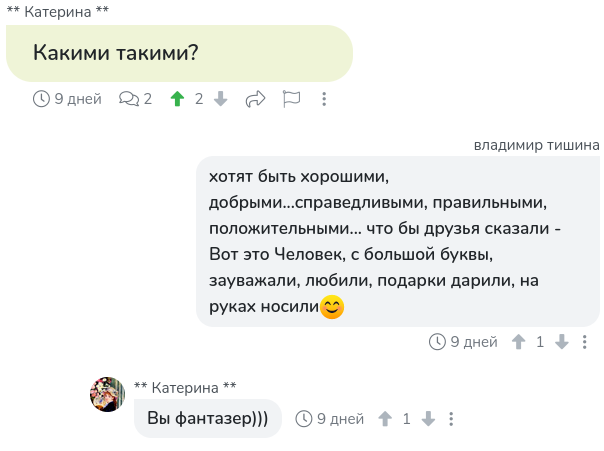The image size is (604, 451).
Task: Select the "Вы фантазер)))" message bubble
Action: pyautogui.click(x=208, y=418)
